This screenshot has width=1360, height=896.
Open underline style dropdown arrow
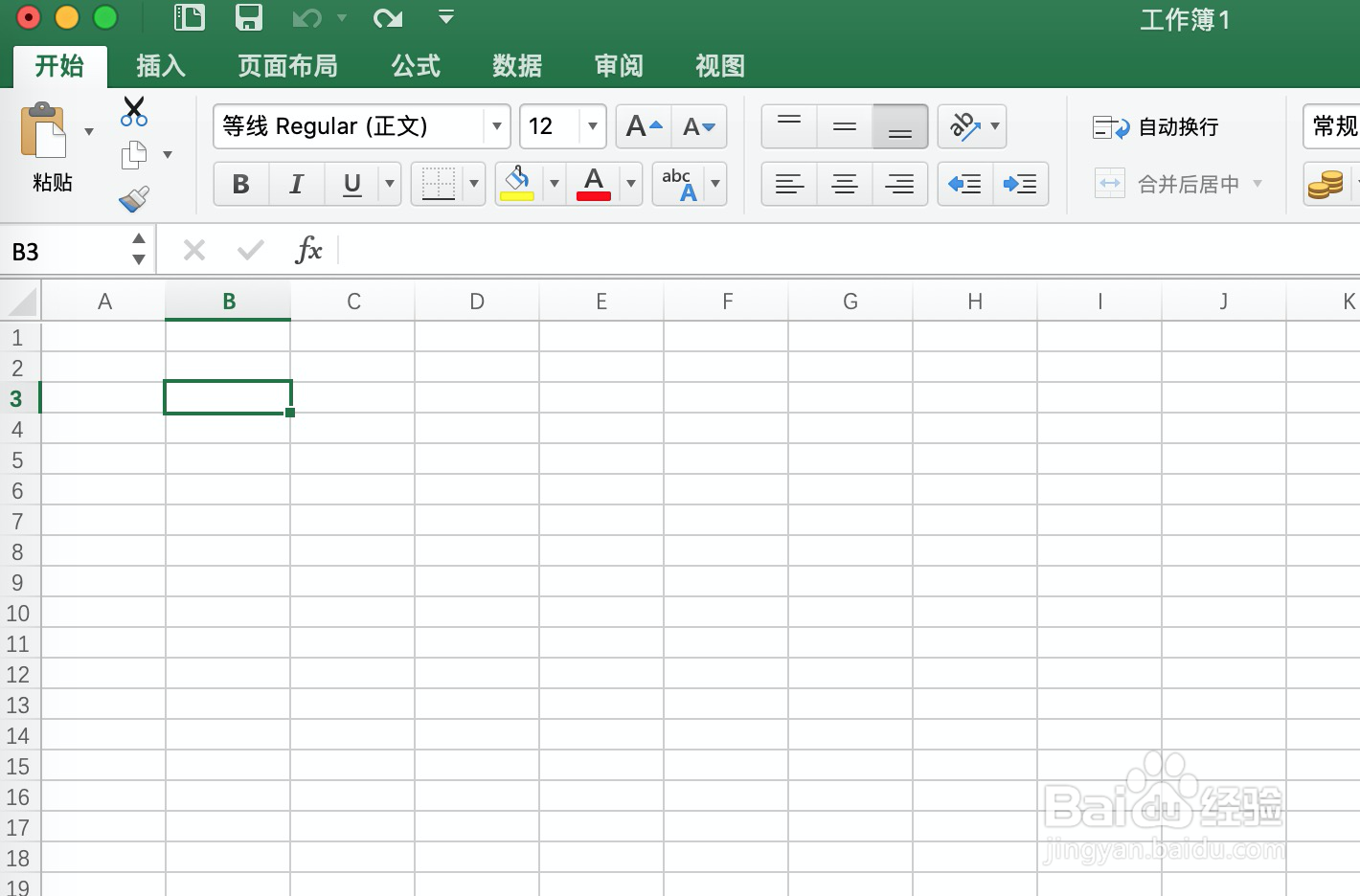tap(390, 184)
